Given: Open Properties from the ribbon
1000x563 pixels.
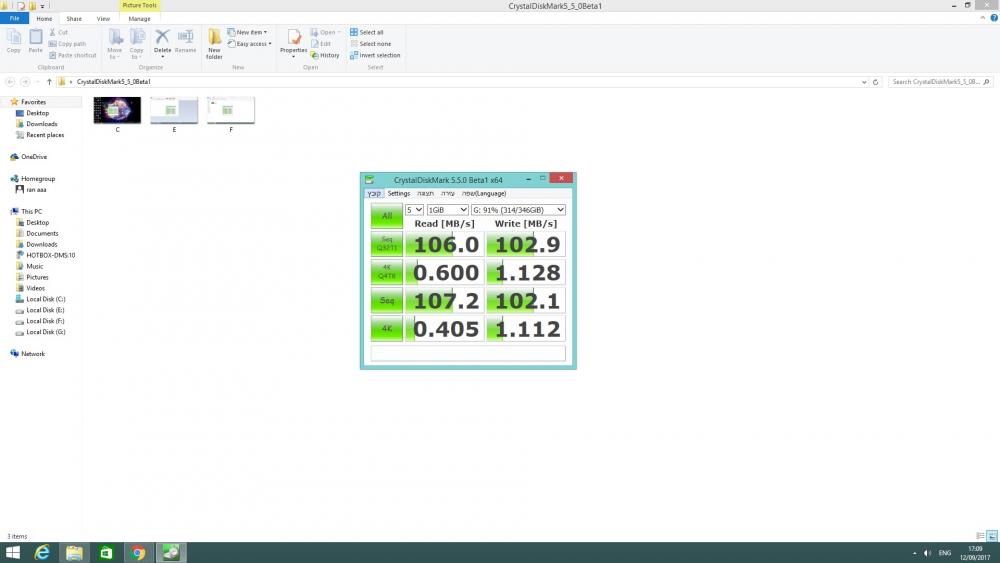Looking at the screenshot, I should point(293,43).
